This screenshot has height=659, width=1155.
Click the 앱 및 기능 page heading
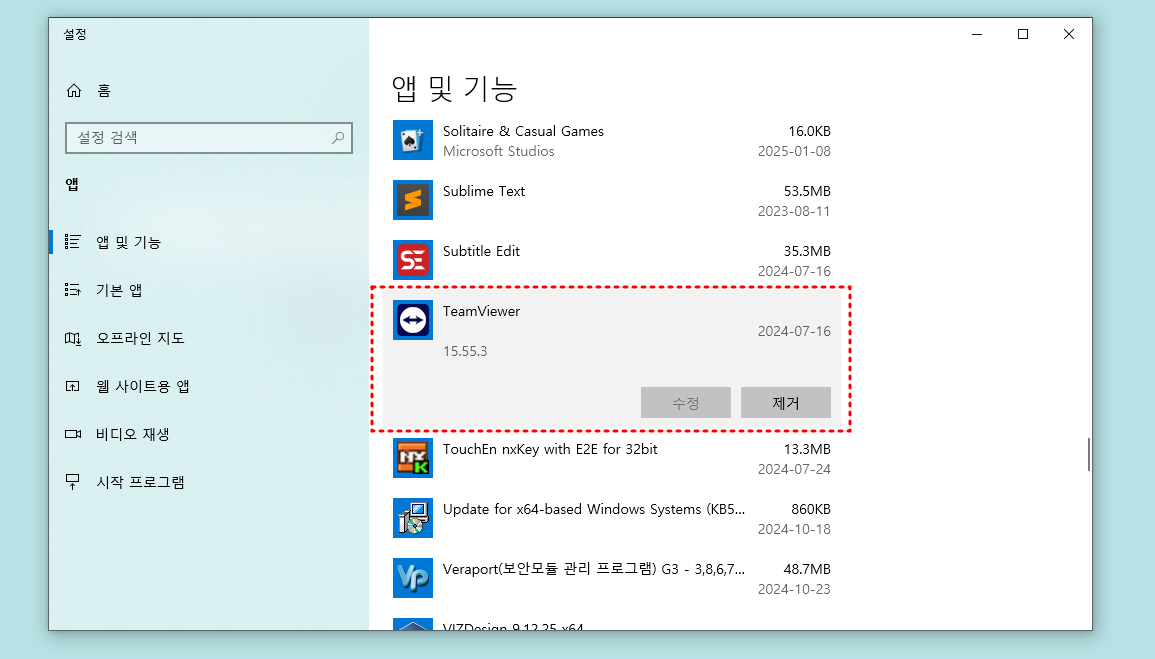click(x=454, y=89)
